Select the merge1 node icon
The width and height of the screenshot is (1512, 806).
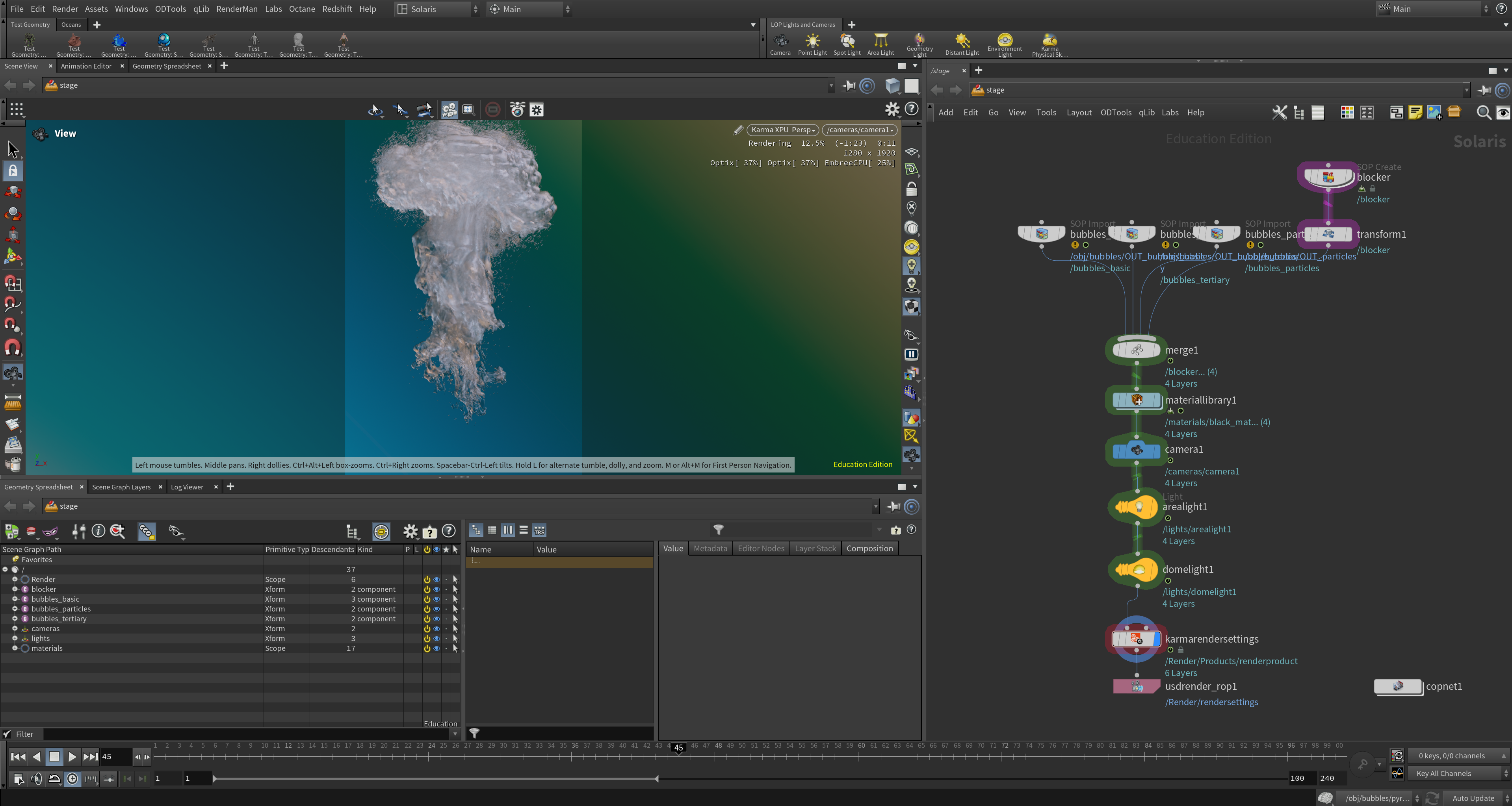point(1136,350)
